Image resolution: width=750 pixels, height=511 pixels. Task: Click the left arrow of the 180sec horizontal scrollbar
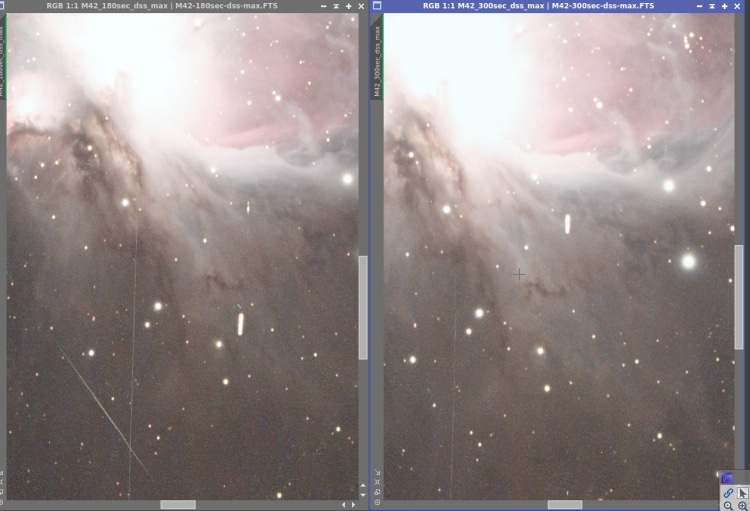(x=343, y=504)
